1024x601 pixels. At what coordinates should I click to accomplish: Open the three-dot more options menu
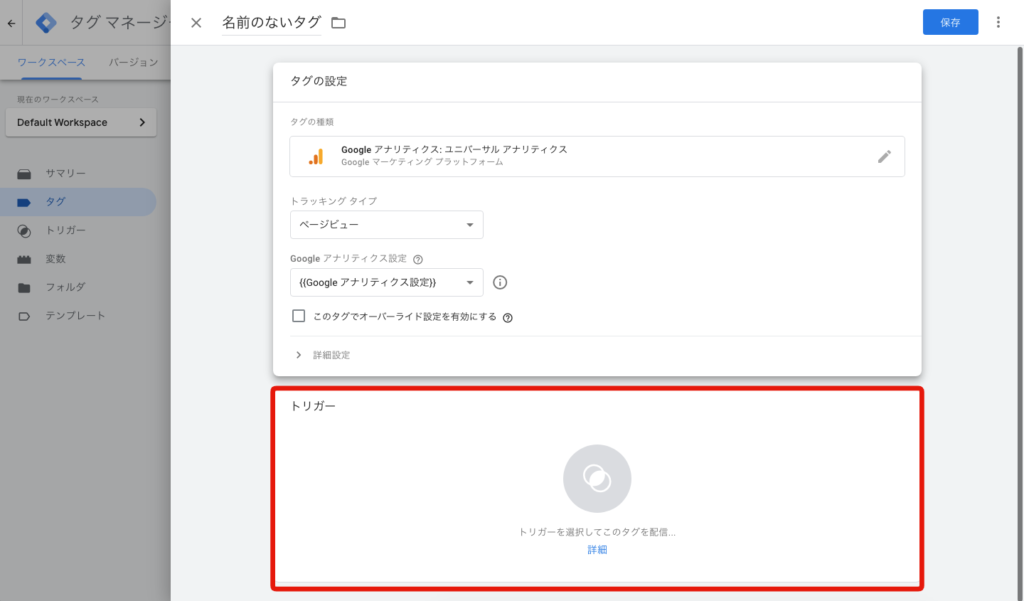pos(998,22)
